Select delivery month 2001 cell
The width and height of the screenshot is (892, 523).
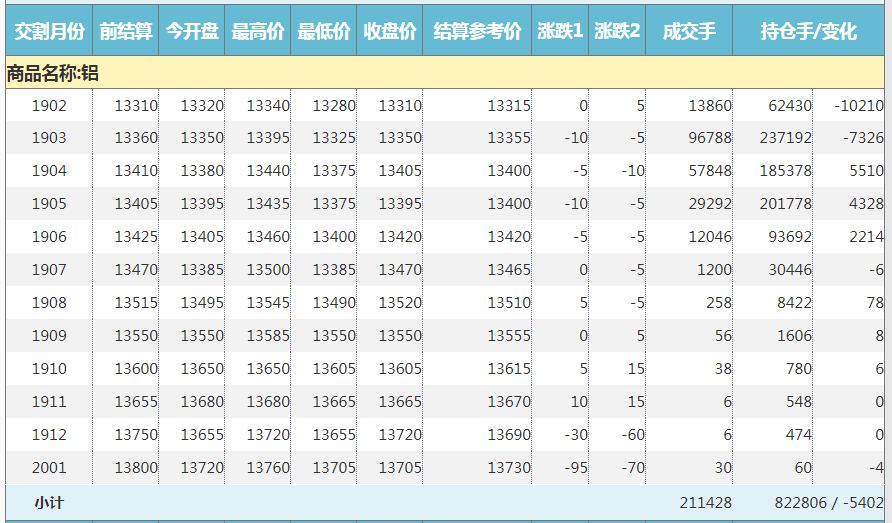pyautogui.click(x=49, y=468)
